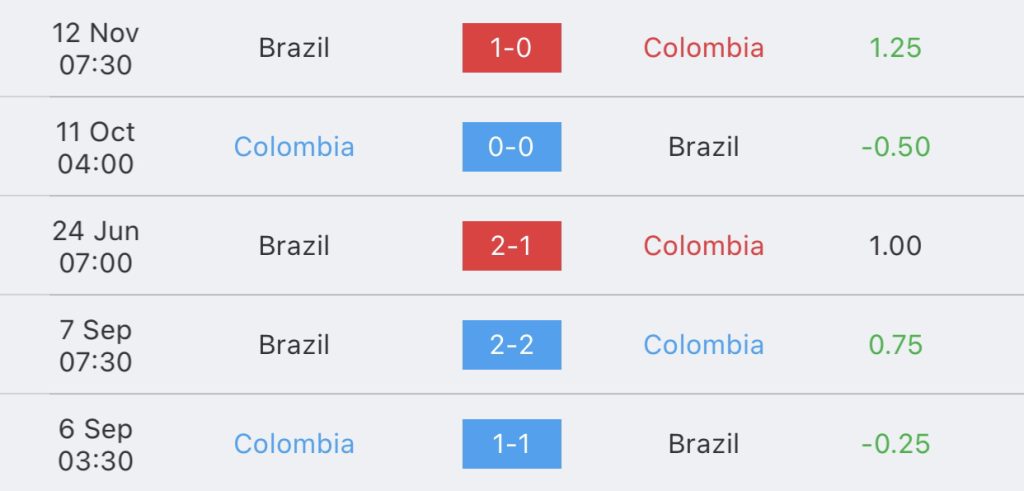The width and height of the screenshot is (1024, 491).
Task: Select Brazil in the 24 Jun match
Action: [x=294, y=246]
